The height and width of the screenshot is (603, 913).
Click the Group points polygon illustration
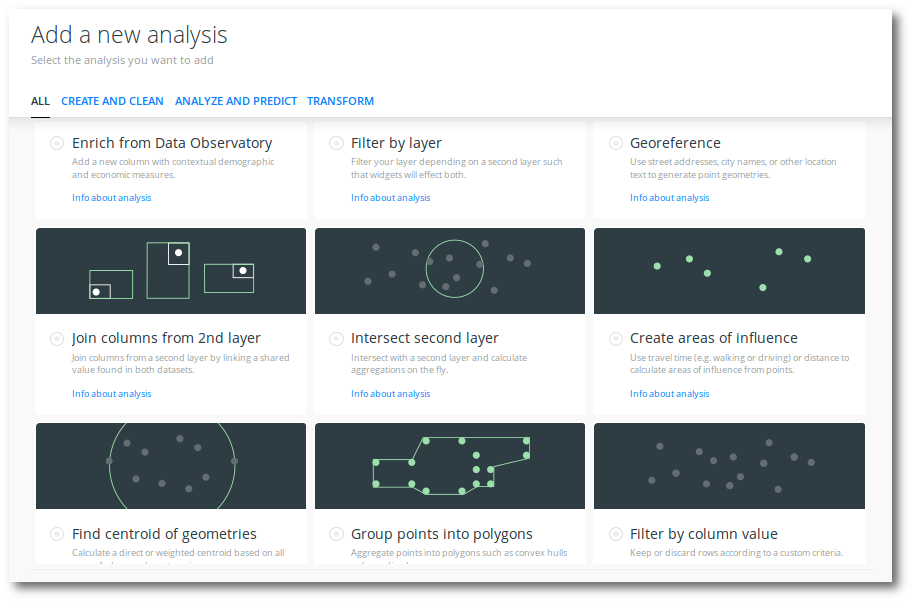[x=450, y=466]
